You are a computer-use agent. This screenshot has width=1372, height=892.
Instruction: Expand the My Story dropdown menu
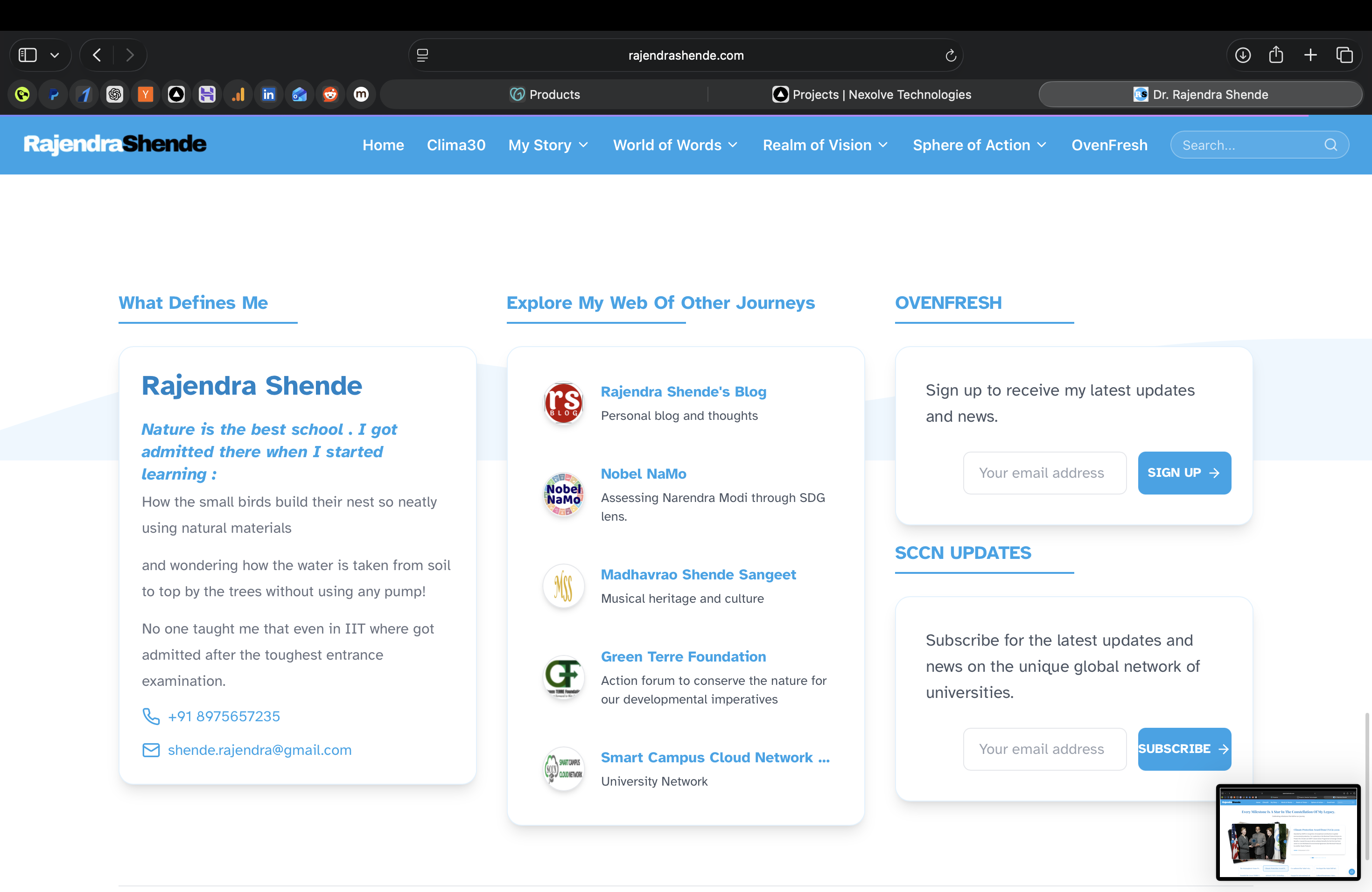pos(548,145)
